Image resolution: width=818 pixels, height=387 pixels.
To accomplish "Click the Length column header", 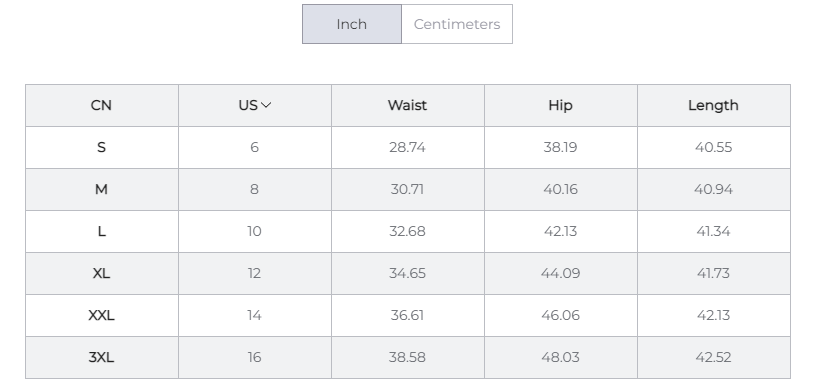I will tap(713, 105).
